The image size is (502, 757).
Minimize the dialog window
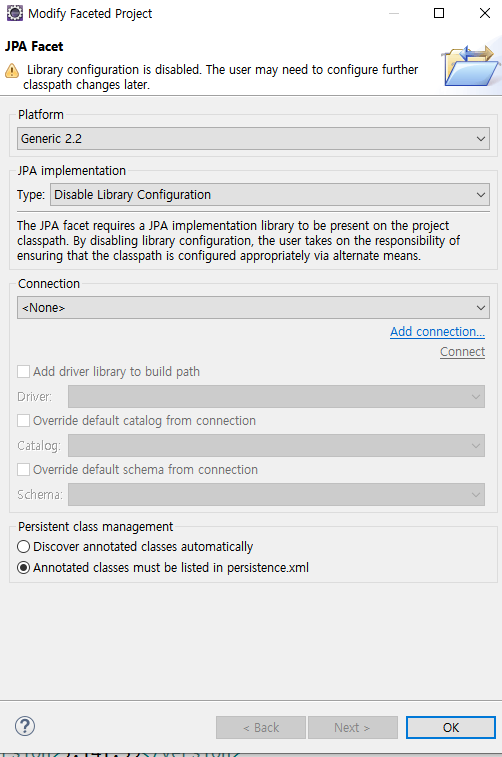point(394,13)
